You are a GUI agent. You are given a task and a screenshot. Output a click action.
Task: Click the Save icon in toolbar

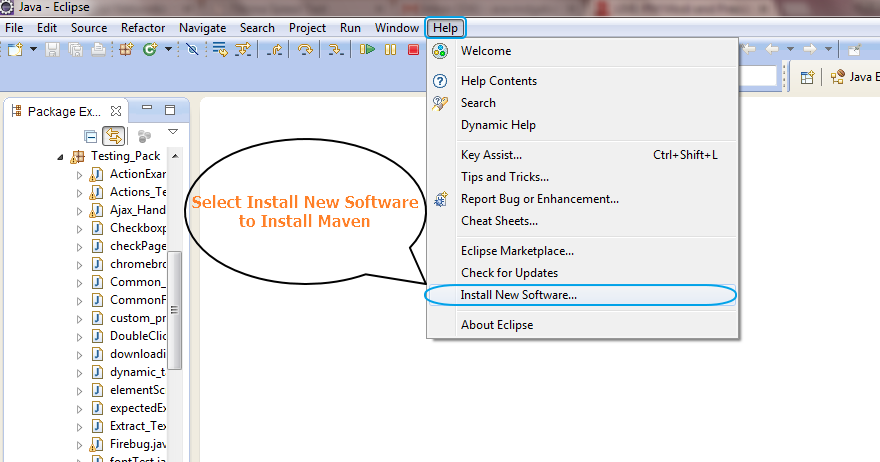pyautogui.click(x=52, y=50)
